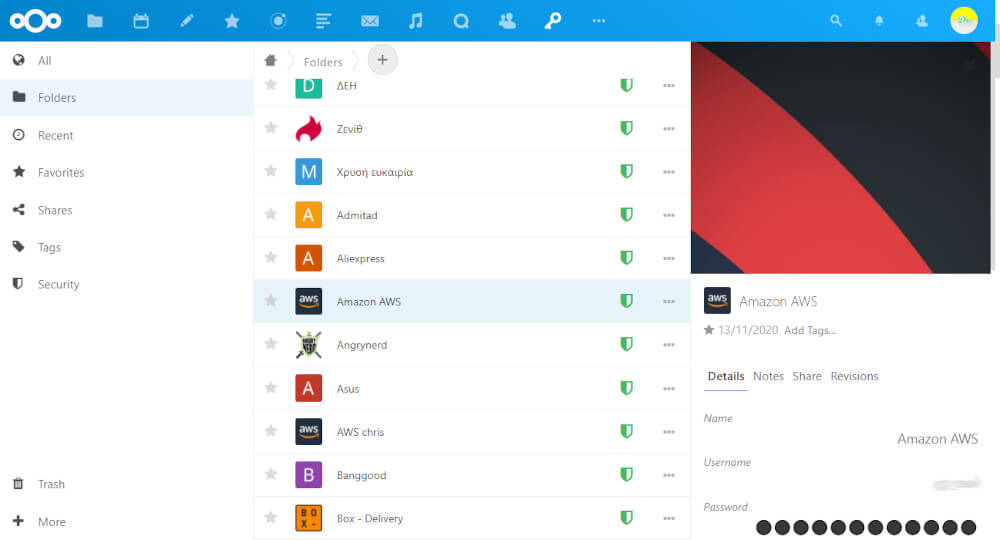
Task: Click Add Tags... in details panel
Action: tap(810, 330)
